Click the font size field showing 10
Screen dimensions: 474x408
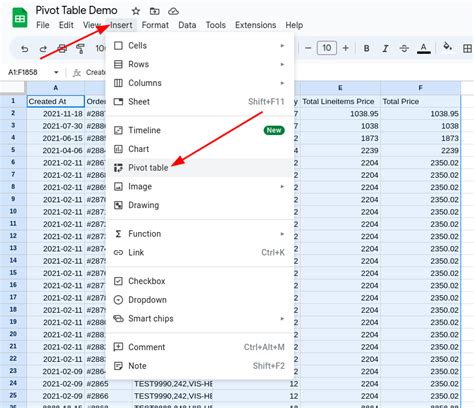click(327, 48)
